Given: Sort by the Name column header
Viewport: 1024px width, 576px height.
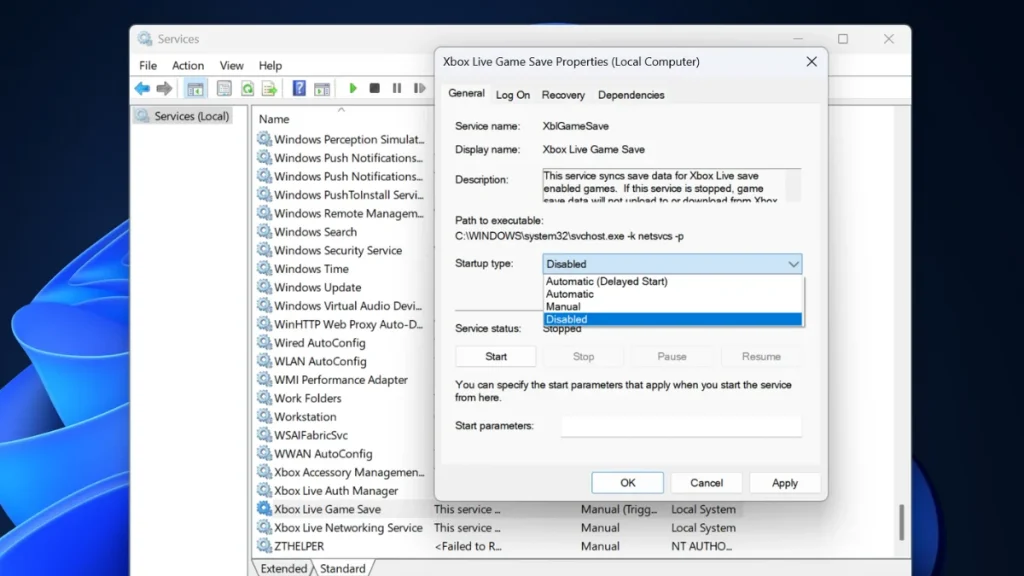Looking at the screenshot, I should tap(274, 119).
